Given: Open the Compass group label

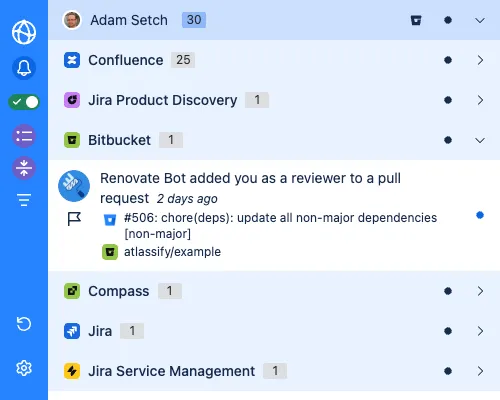Looking at the screenshot, I should pyautogui.click(x=119, y=291).
